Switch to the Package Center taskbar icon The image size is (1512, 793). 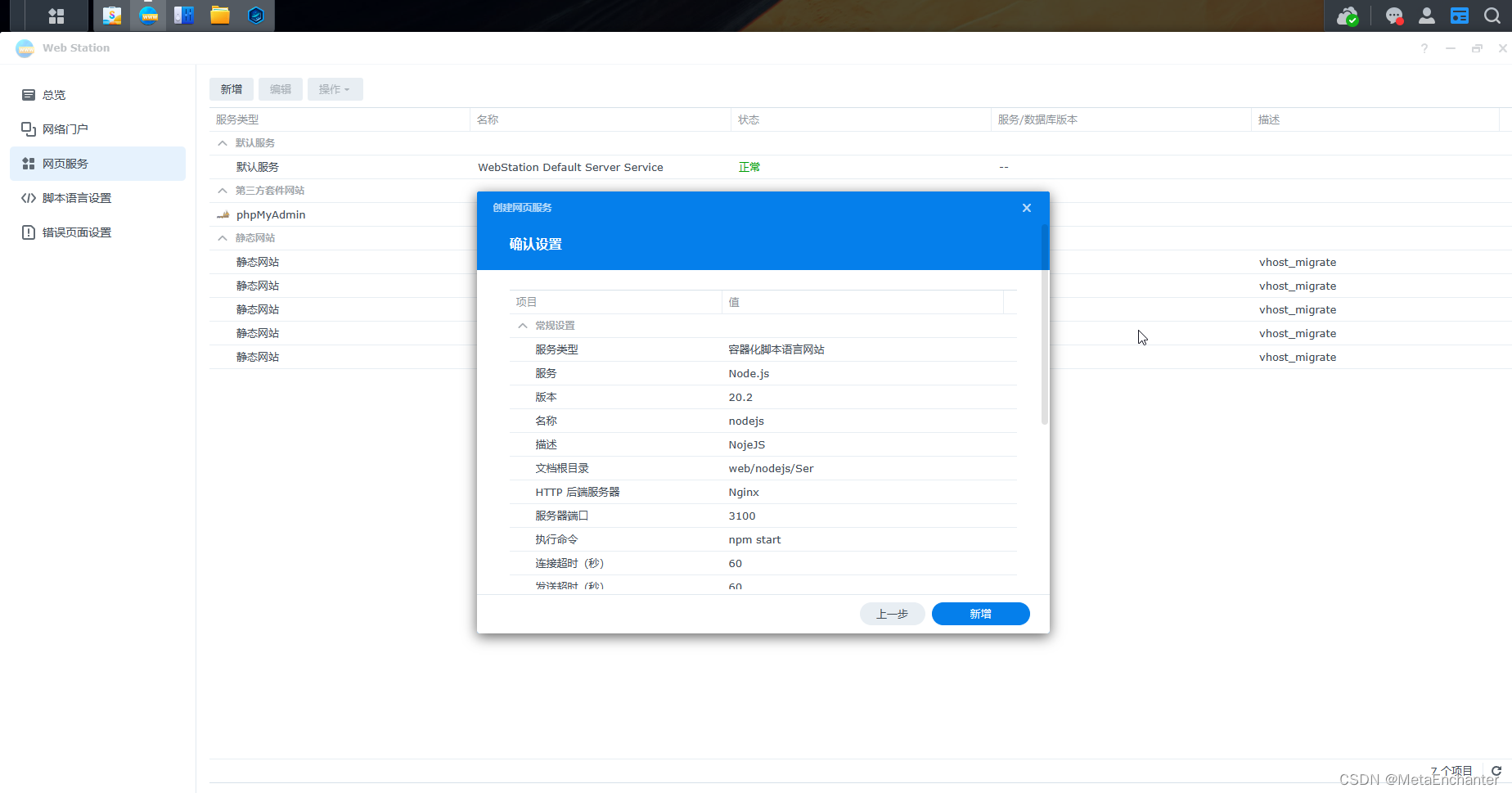[x=112, y=16]
